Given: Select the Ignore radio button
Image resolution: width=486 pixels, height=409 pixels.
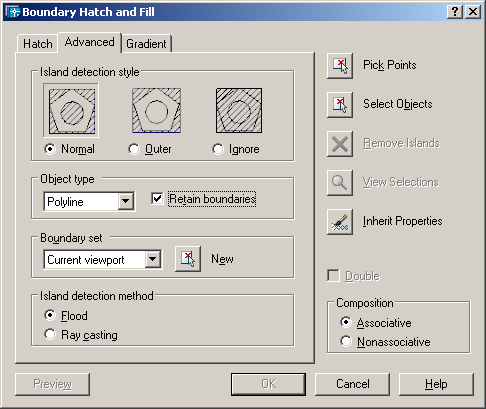Looking at the screenshot, I should click(218, 149).
